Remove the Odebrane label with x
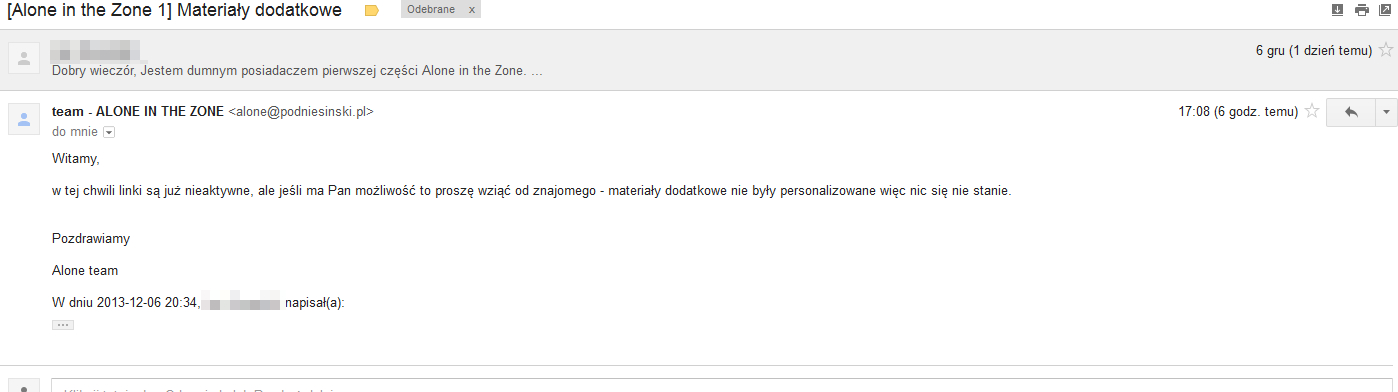Image resolution: width=1398 pixels, height=392 pixels. click(x=472, y=9)
